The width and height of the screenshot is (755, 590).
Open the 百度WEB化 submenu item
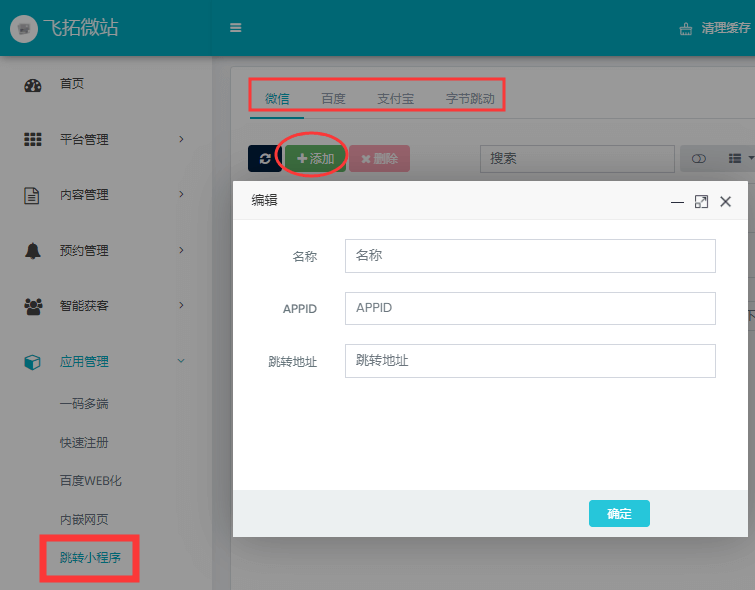coord(91,481)
